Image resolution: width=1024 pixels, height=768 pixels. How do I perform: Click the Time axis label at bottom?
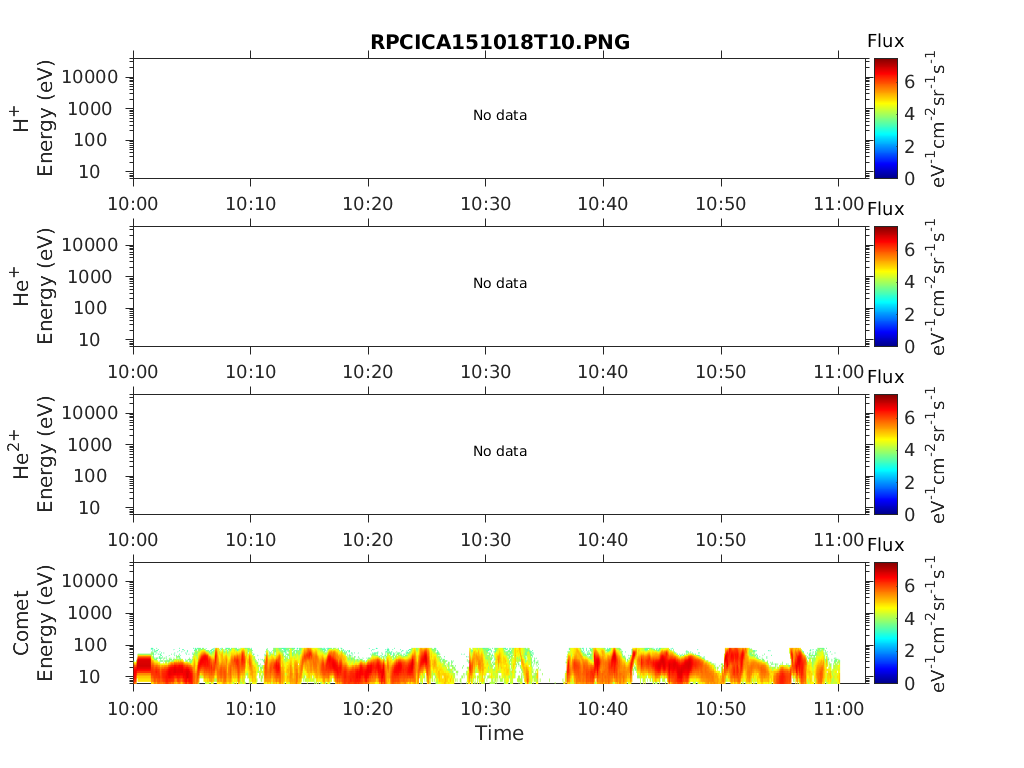[x=499, y=733]
